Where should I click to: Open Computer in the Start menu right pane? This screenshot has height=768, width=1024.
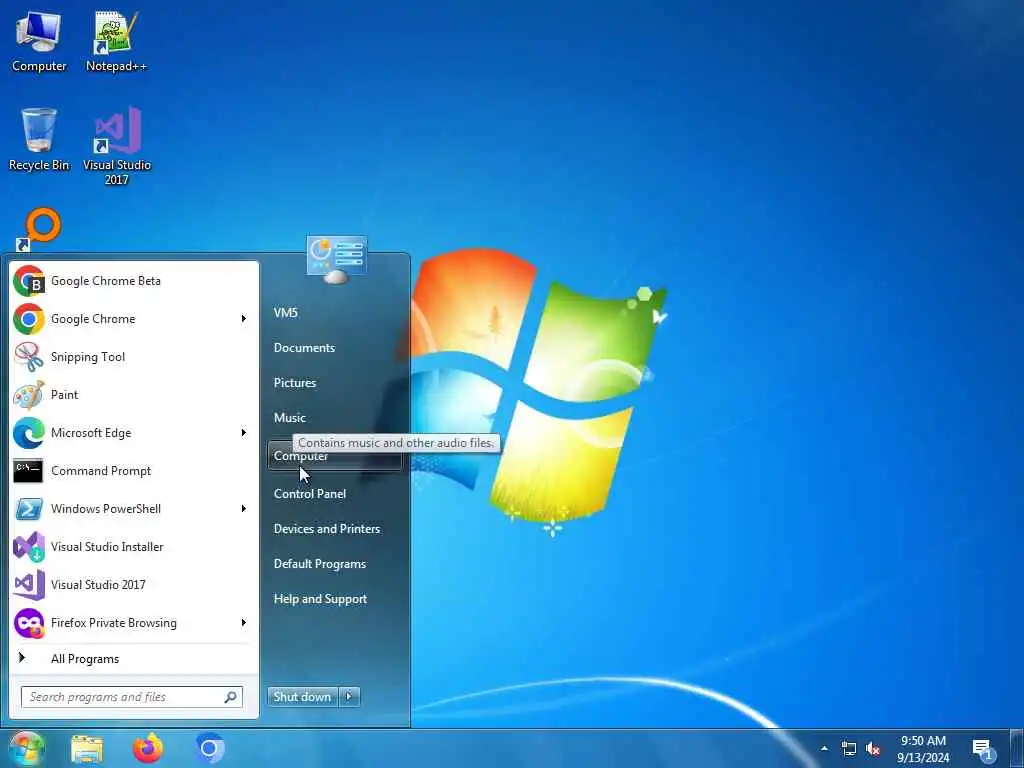click(334, 456)
